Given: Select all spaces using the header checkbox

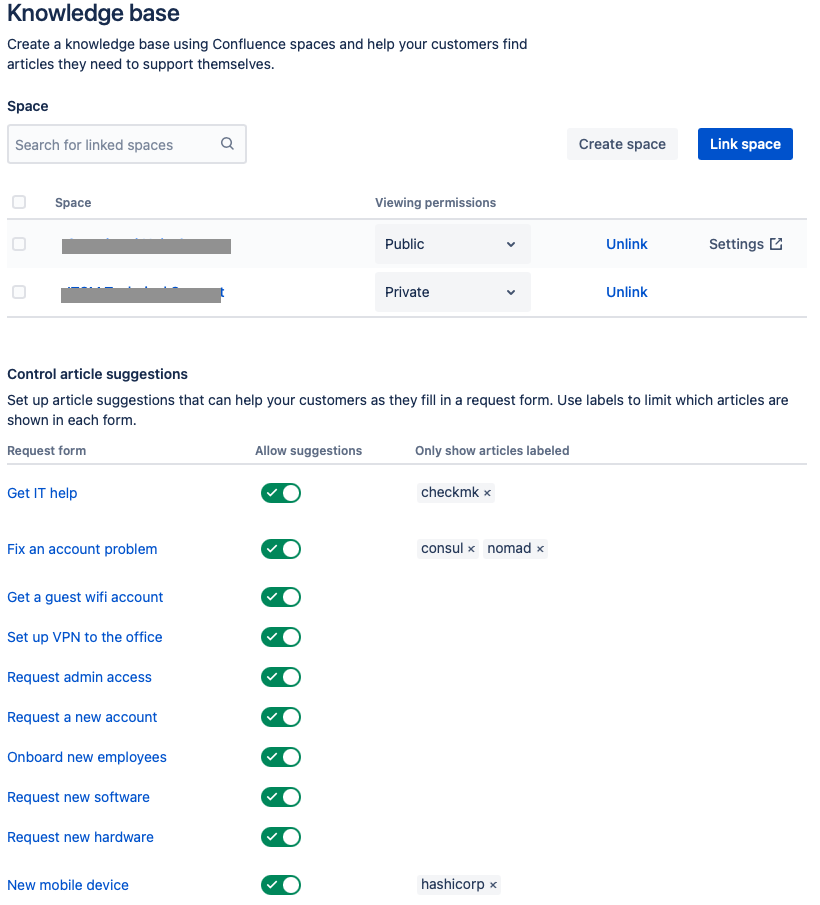Looking at the screenshot, I should pos(19,202).
